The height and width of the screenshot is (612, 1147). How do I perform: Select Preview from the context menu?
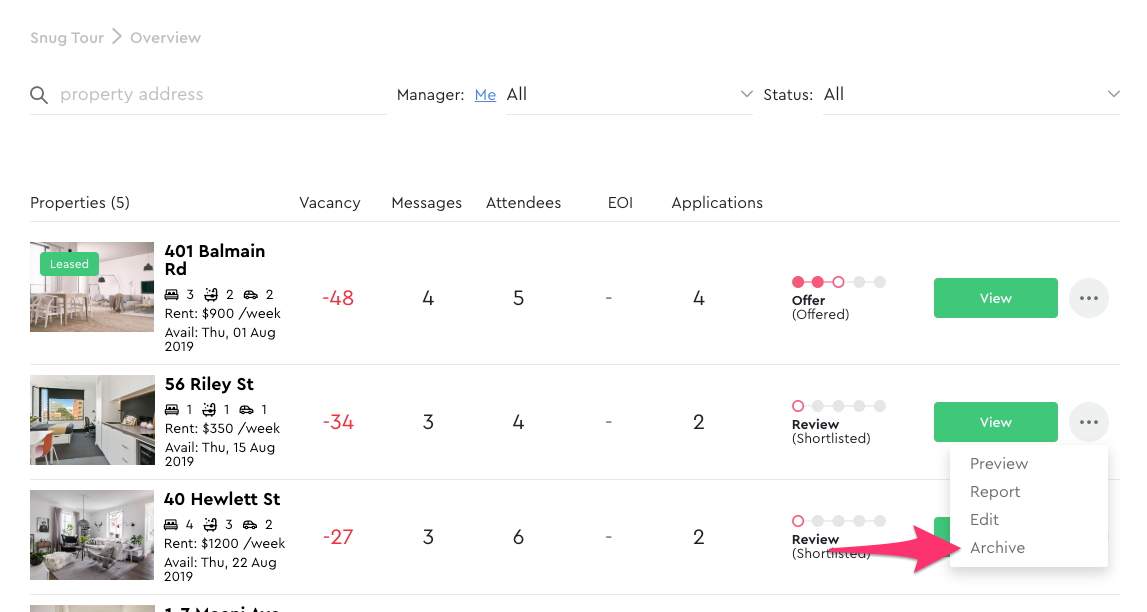999,464
